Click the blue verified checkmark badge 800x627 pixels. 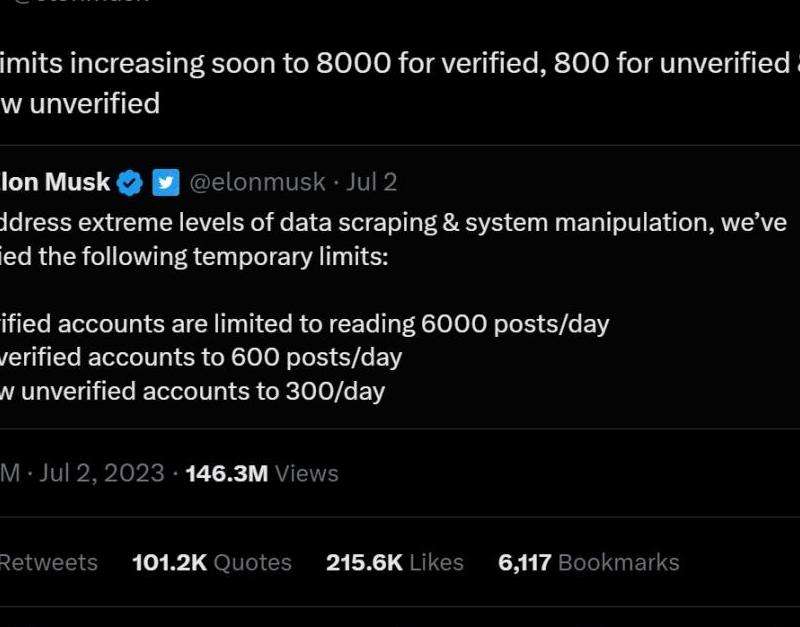130,183
